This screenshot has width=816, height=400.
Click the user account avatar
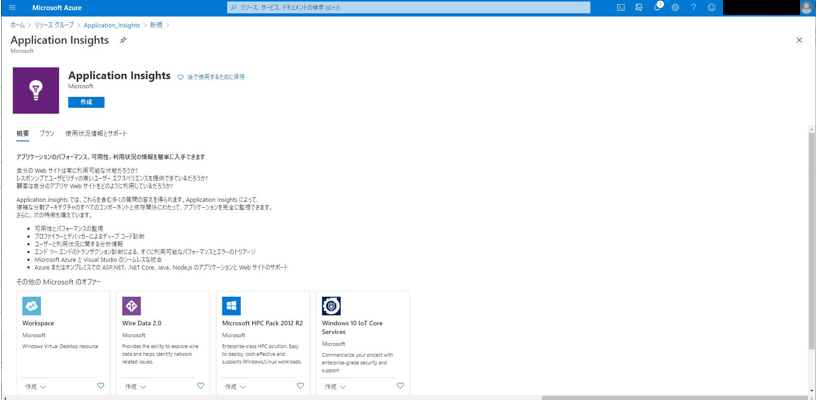pos(806,8)
